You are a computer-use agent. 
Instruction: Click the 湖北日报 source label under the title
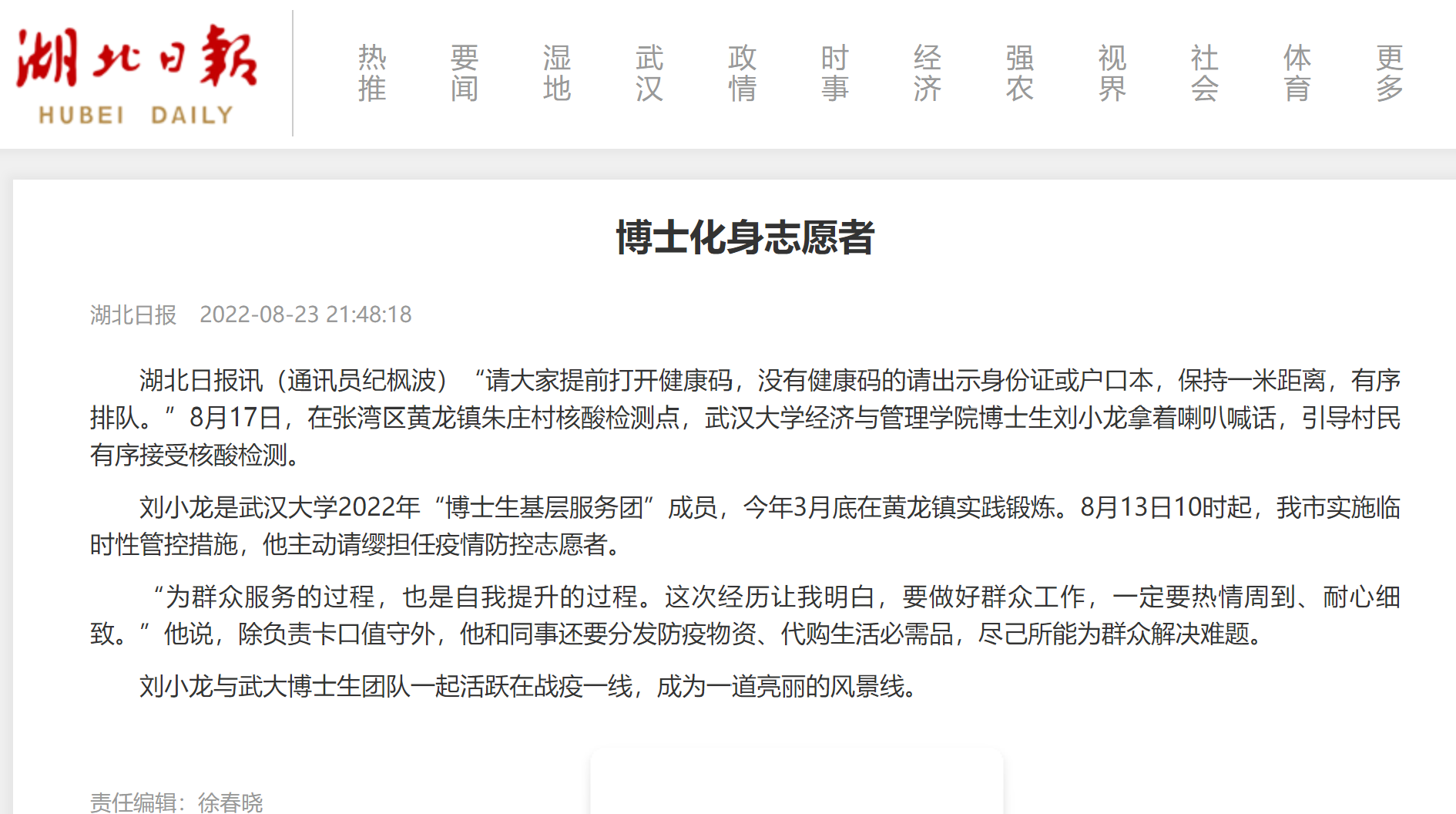tap(133, 314)
